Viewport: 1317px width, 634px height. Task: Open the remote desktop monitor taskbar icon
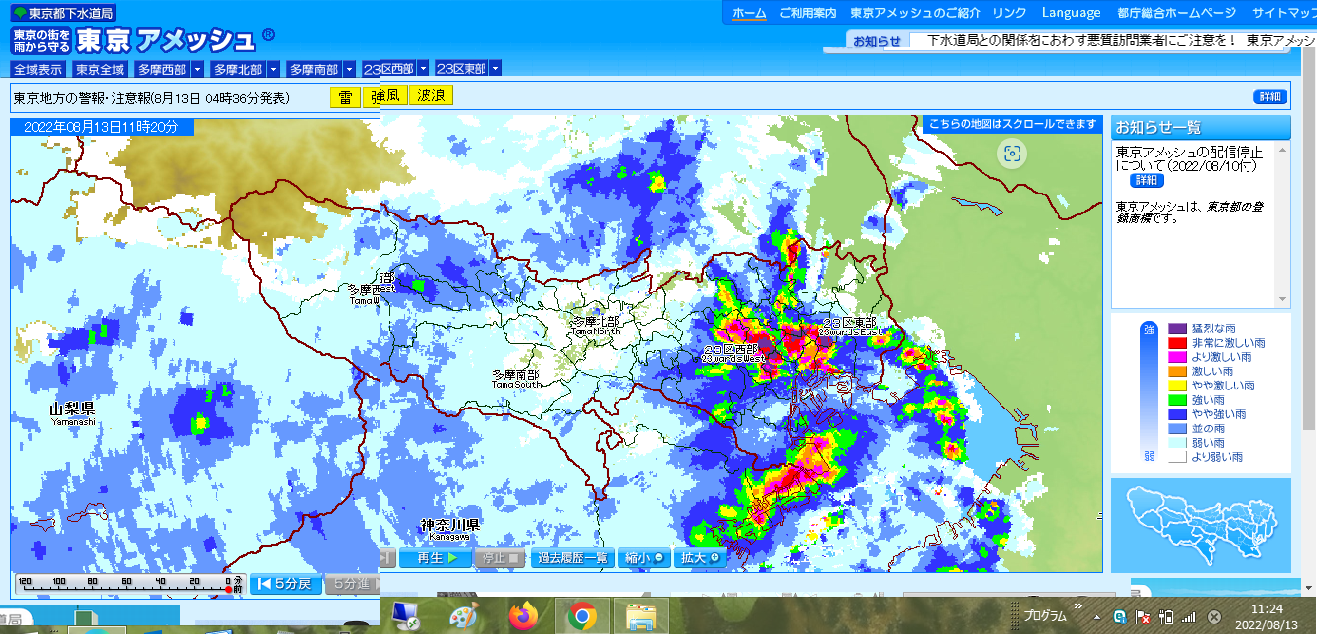click(405, 616)
